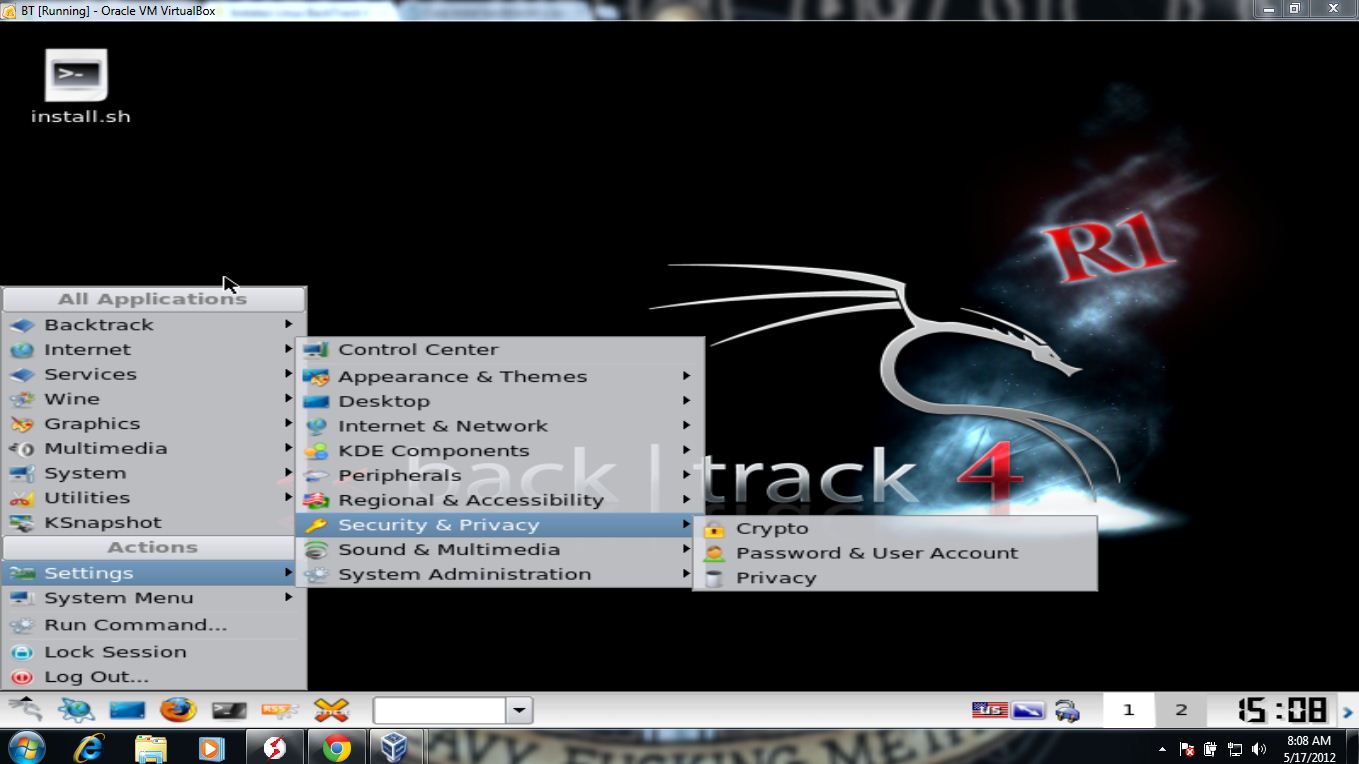Click the KDE panel digital clock

click(x=1281, y=710)
